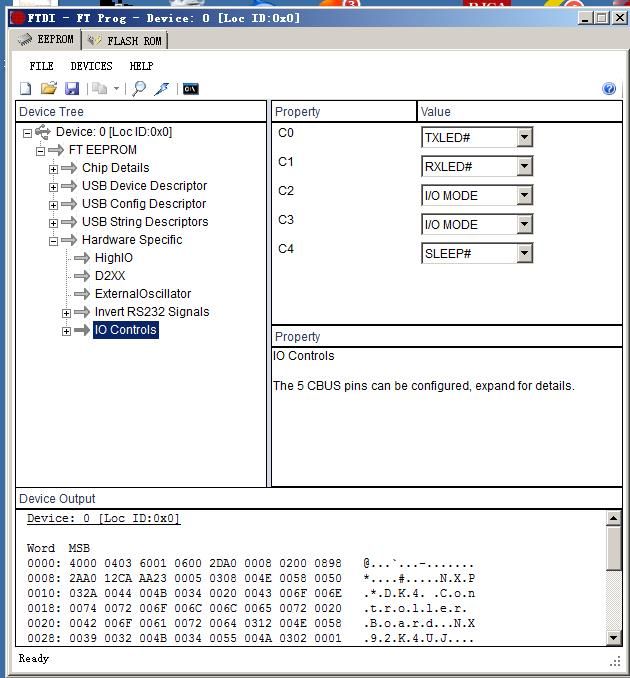Expand the USB Device Descriptor node
The image size is (630, 678).
(53, 187)
